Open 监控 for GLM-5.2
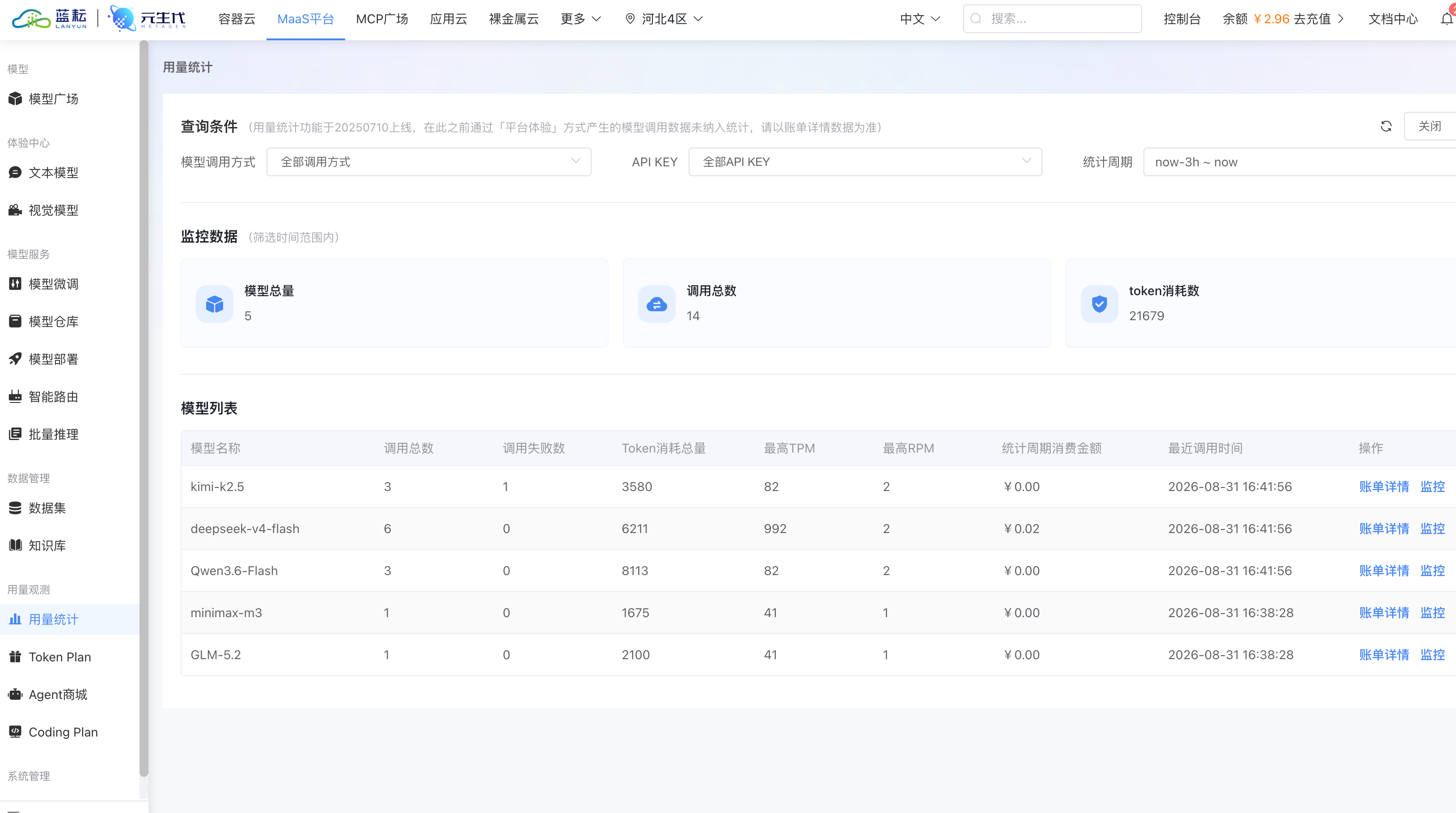Image resolution: width=1456 pixels, height=813 pixels. click(1433, 655)
